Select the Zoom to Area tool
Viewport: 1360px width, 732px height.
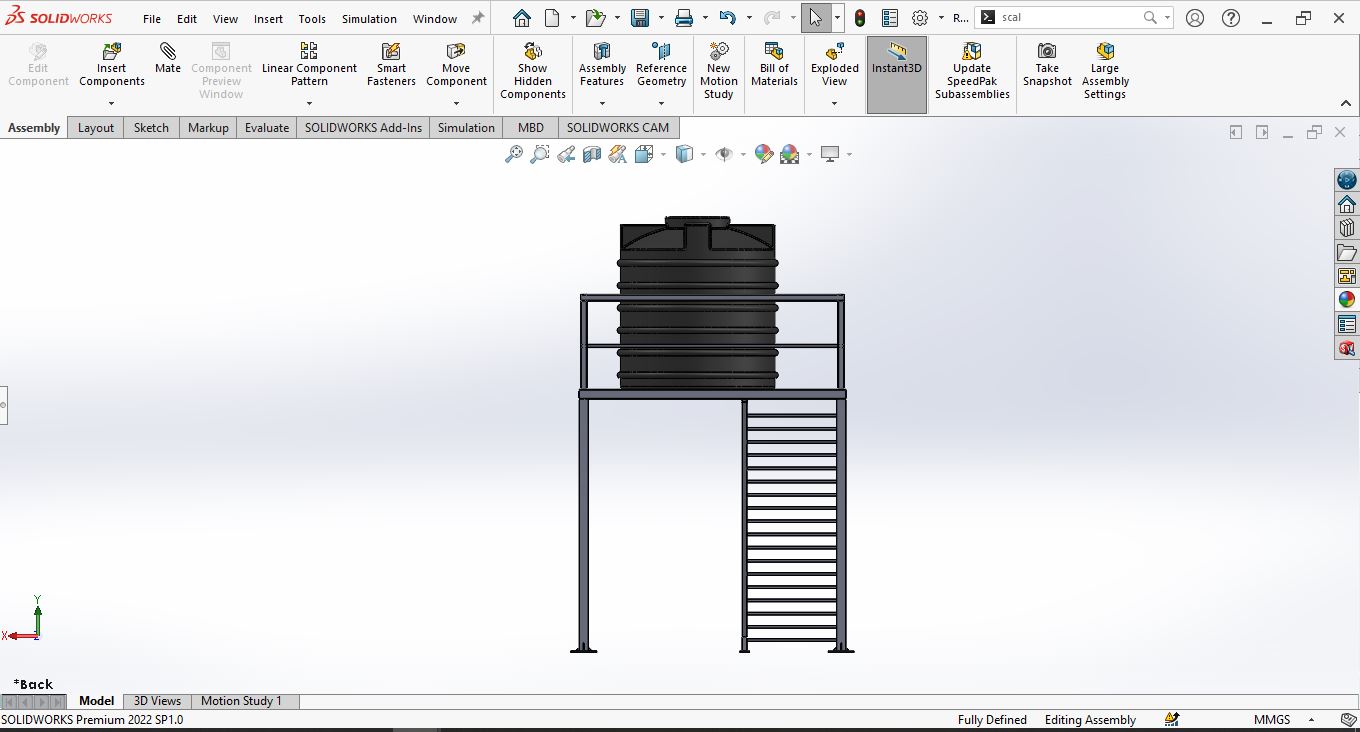tap(540, 154)
